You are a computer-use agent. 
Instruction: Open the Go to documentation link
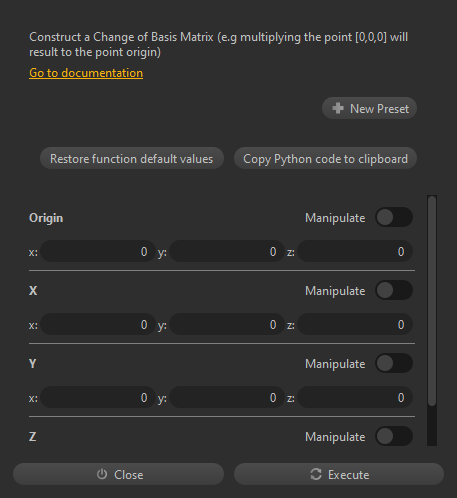(x=86, y=73)
